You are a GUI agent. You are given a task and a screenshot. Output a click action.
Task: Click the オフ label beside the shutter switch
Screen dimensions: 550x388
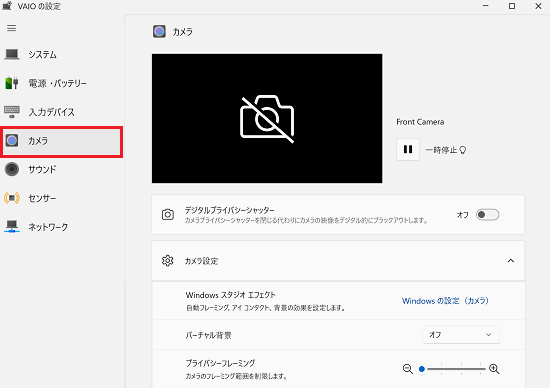pyautogui.click(x=462, y=215)
